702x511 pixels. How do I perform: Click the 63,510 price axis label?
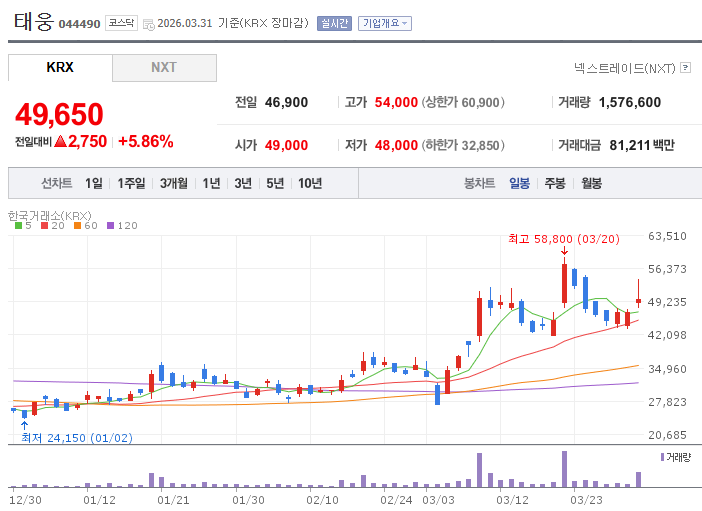point(667,236)
